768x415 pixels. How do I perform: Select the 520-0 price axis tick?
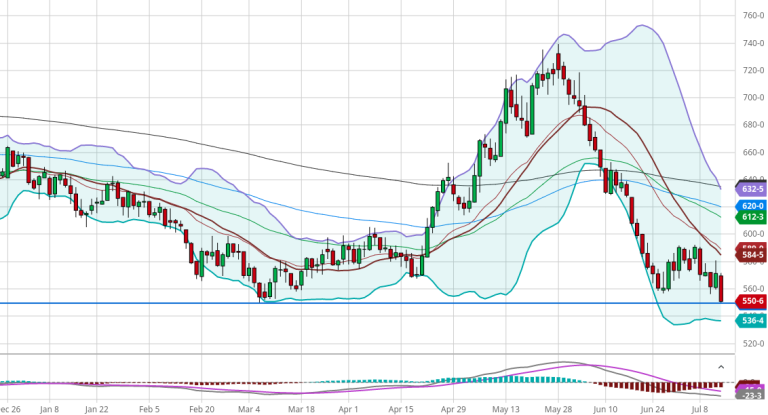coord(754,343)
